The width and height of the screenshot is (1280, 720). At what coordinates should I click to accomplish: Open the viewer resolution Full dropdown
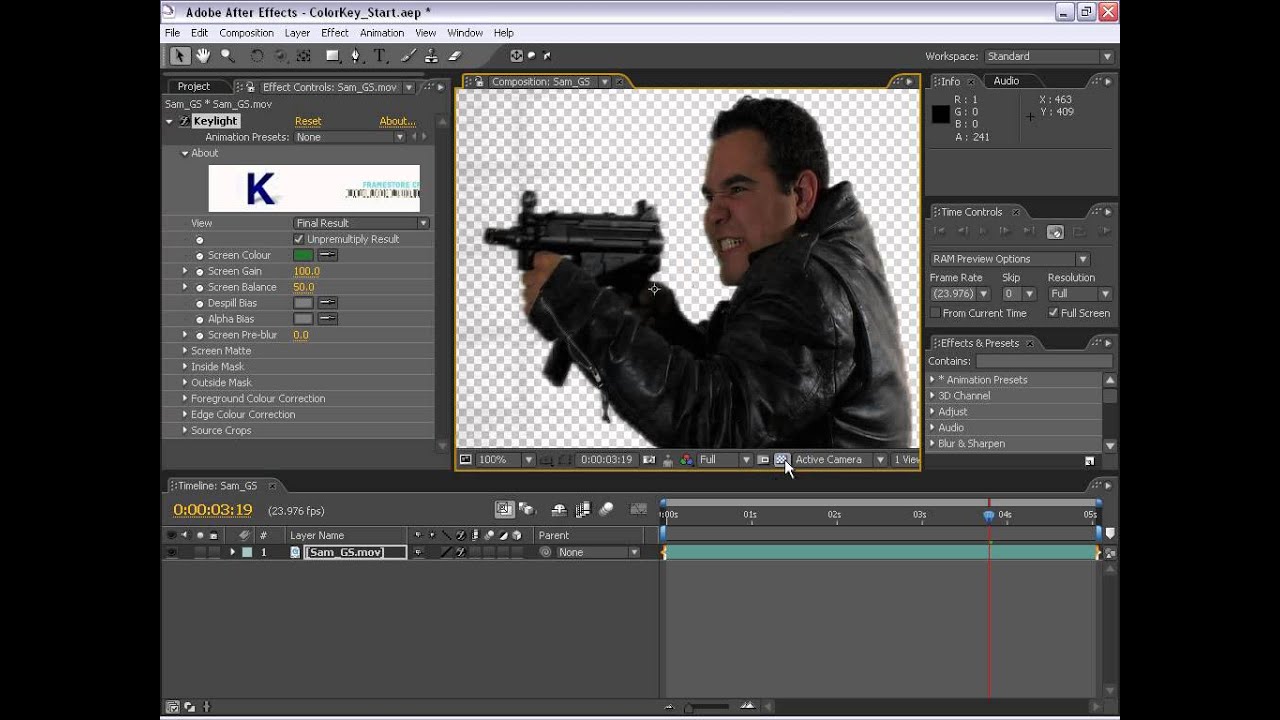click(x=724, y=460)
